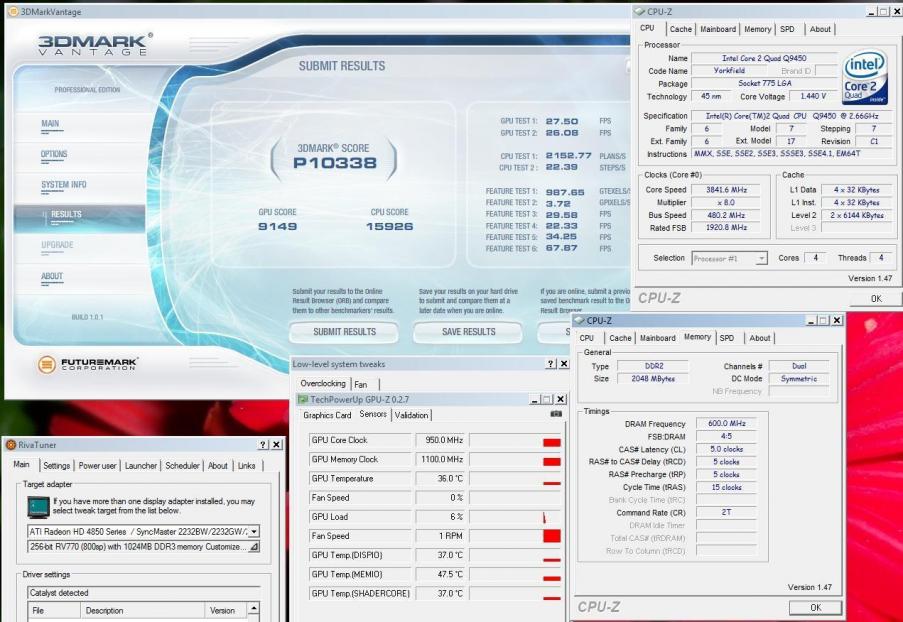Go to System Info in 3DMark sidebar

(x=63, y=185)
